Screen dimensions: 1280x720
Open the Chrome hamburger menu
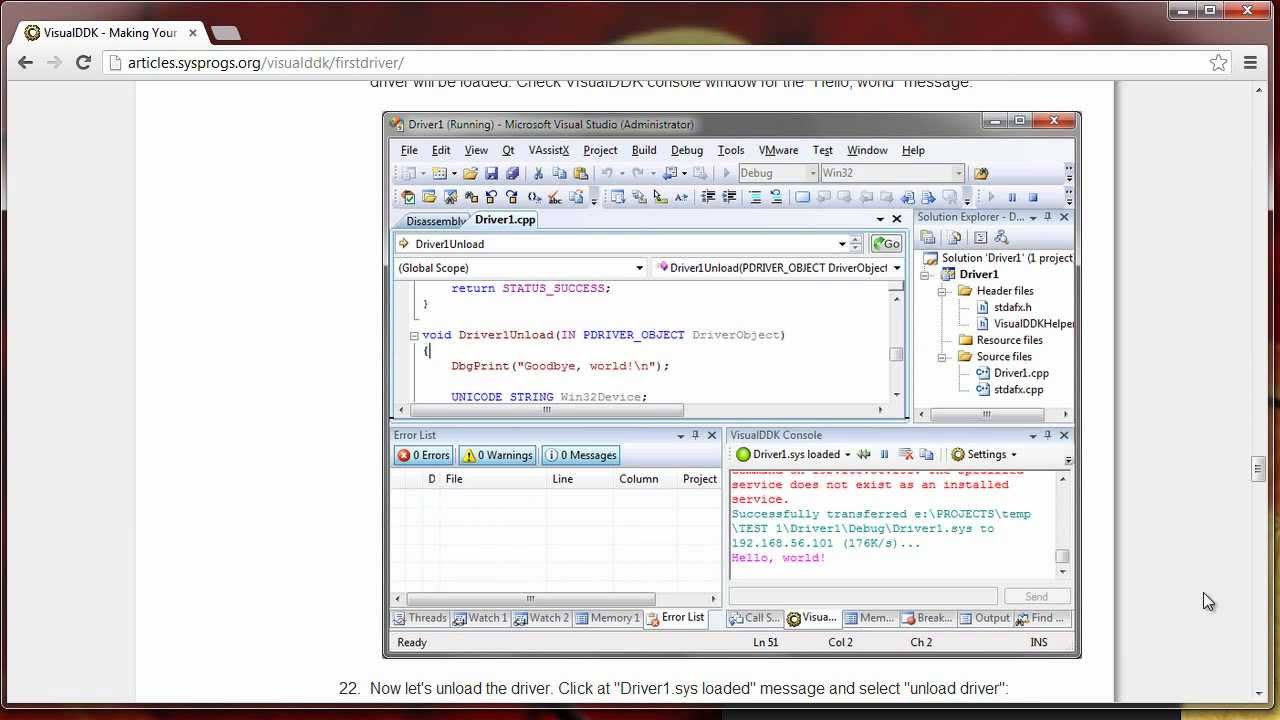click(1250, 62)
